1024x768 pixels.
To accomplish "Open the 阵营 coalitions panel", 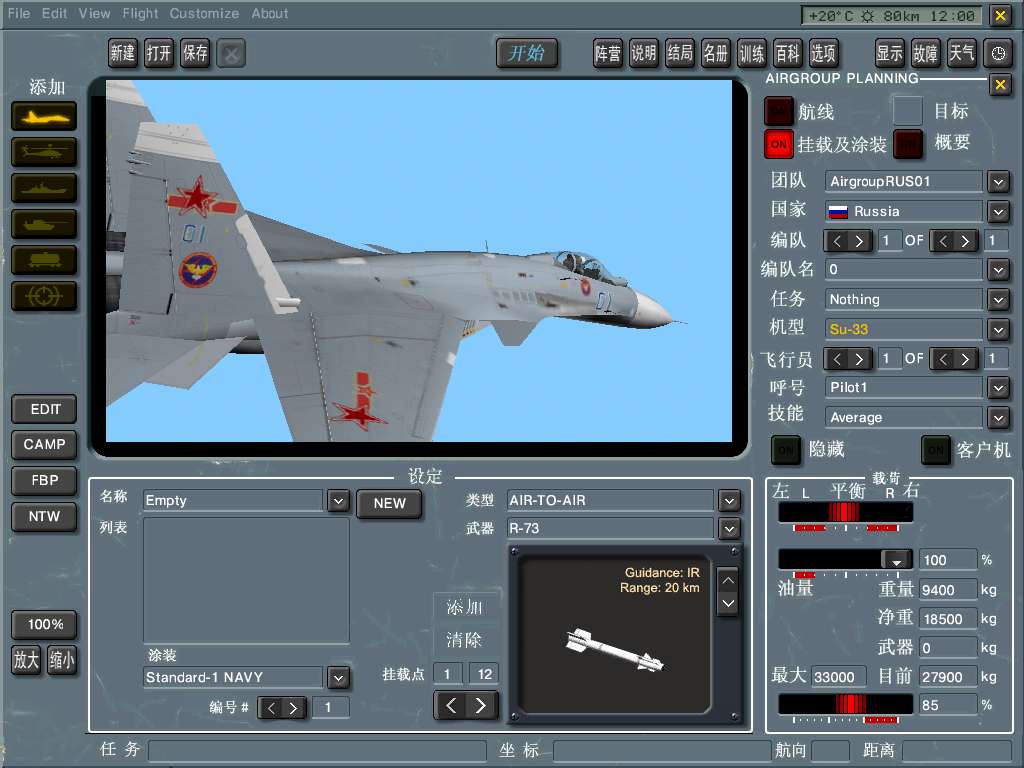I will (x=607, y=53).
